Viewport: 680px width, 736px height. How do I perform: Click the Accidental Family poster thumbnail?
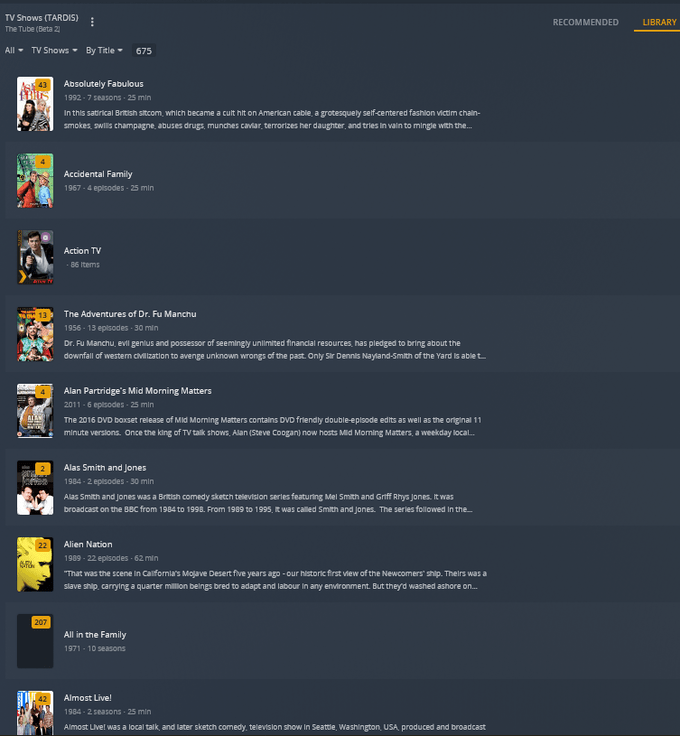point(35,181)
